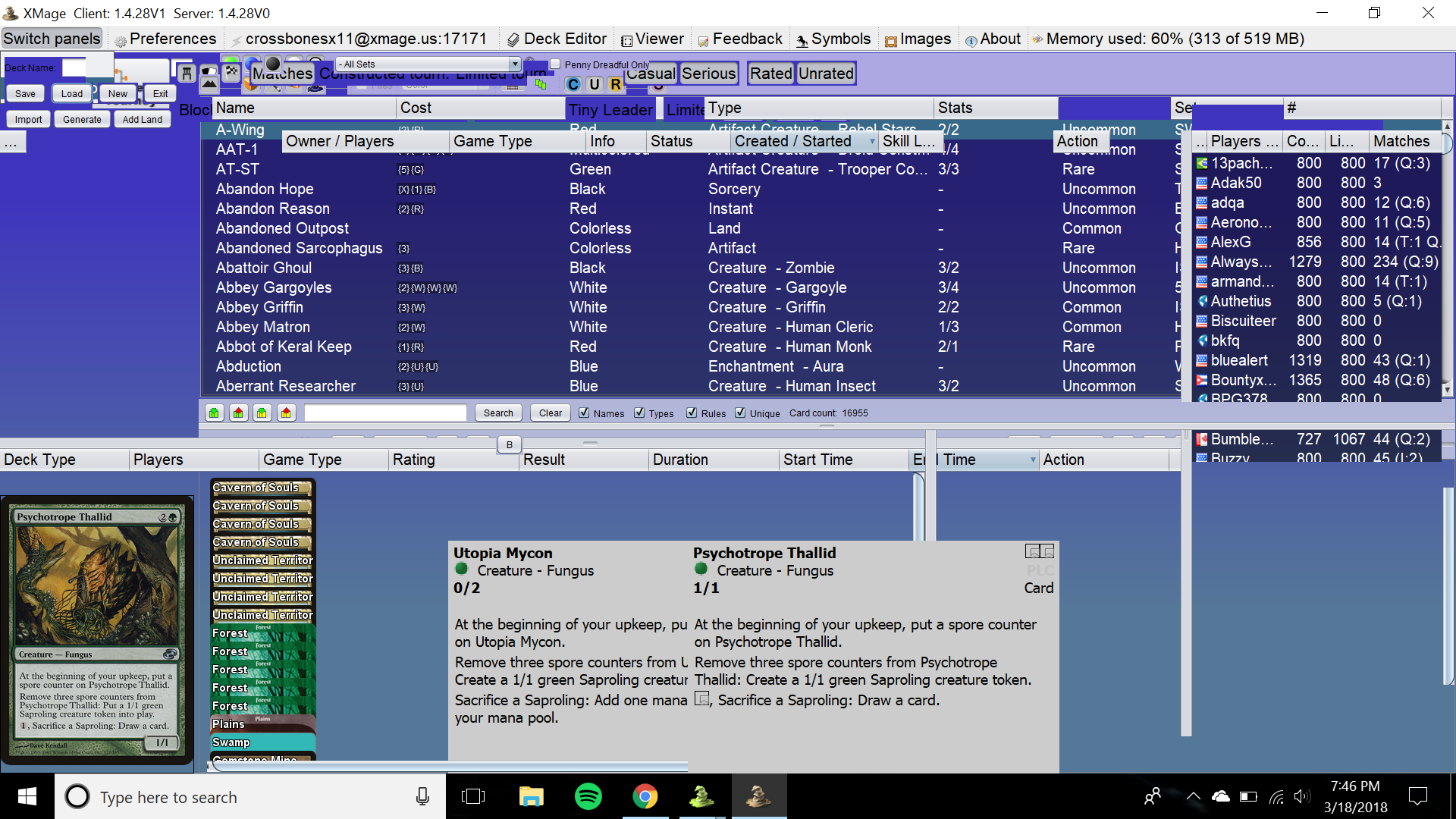Image resolution: width=1456 pixels, height=819 pixels.
Task: Toggle the Serious filter button
Action: [708, 74]
